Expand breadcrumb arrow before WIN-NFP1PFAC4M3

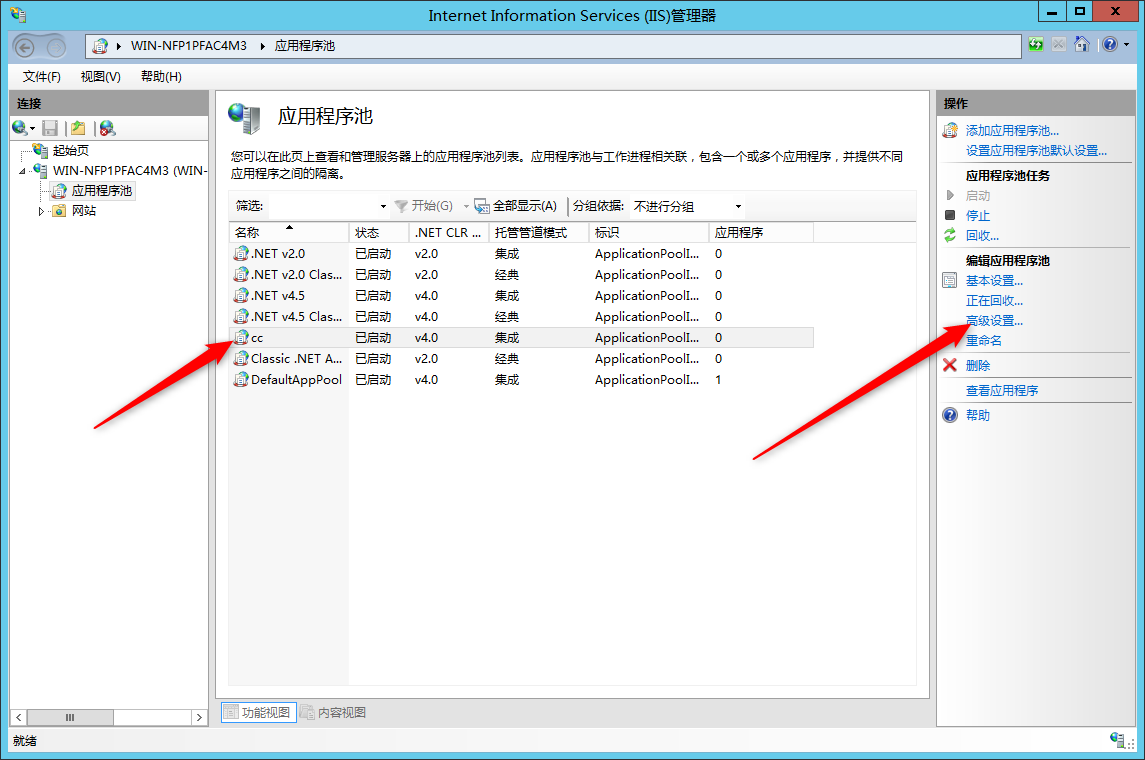click(x=118, y=46)
